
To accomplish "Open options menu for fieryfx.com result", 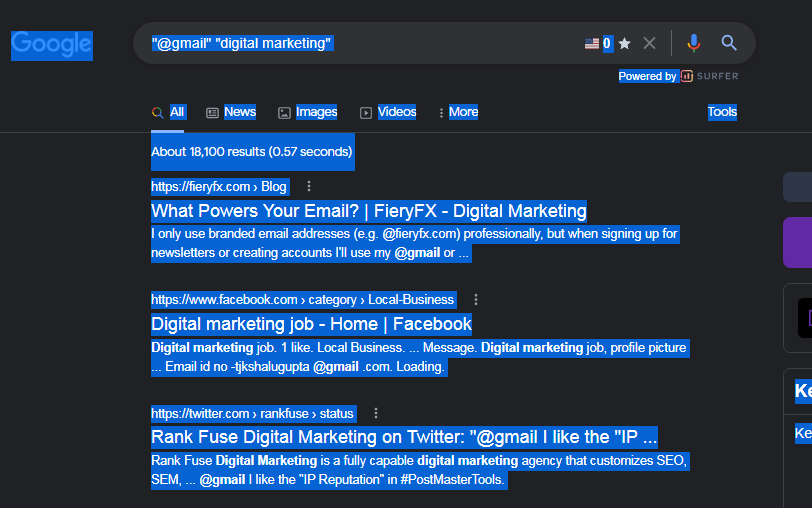I will click(309, 186).
